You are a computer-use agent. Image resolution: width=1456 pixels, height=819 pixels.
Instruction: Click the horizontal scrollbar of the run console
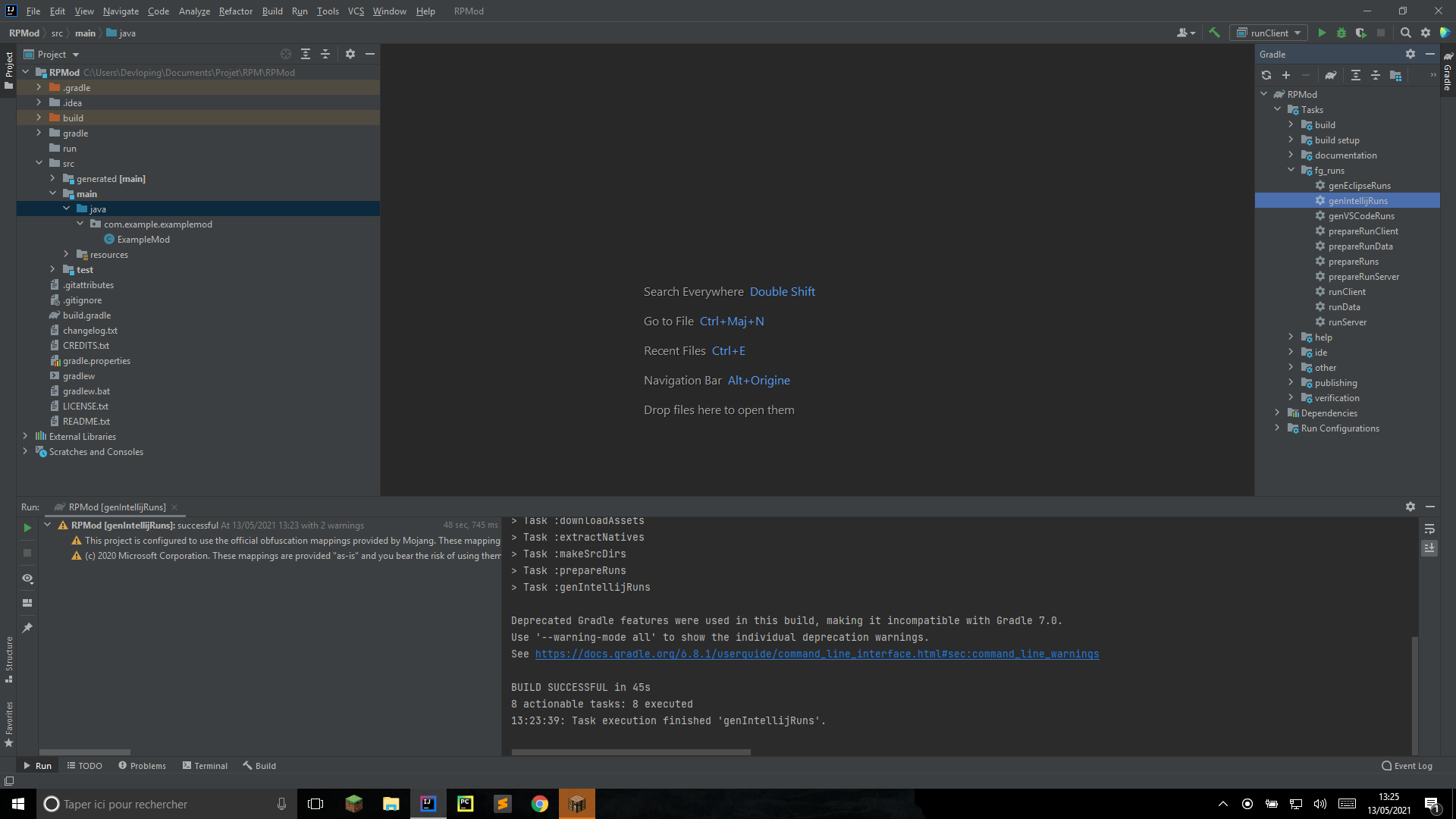tap(631, 752)
